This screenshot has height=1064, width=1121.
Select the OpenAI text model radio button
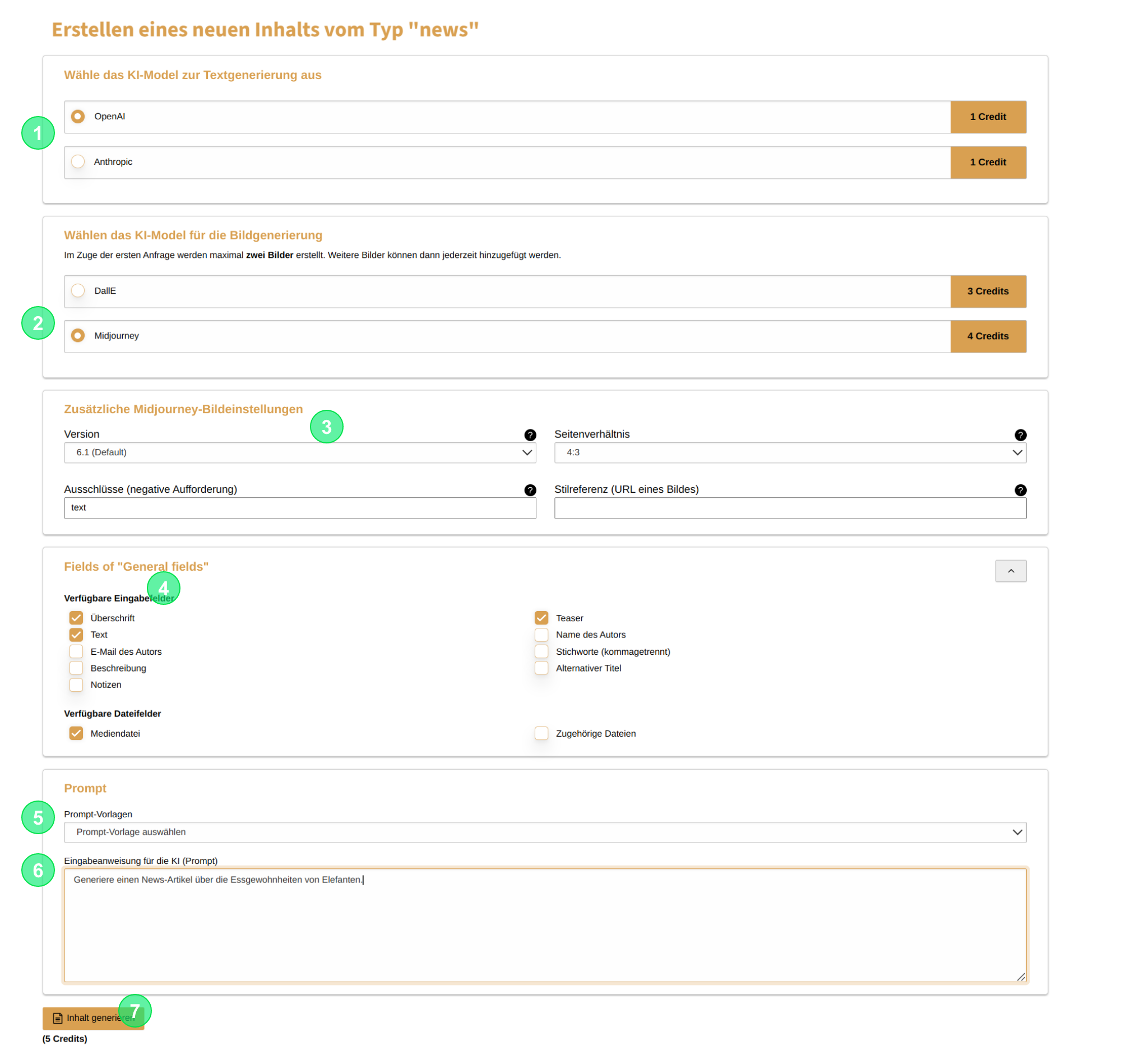78,117
